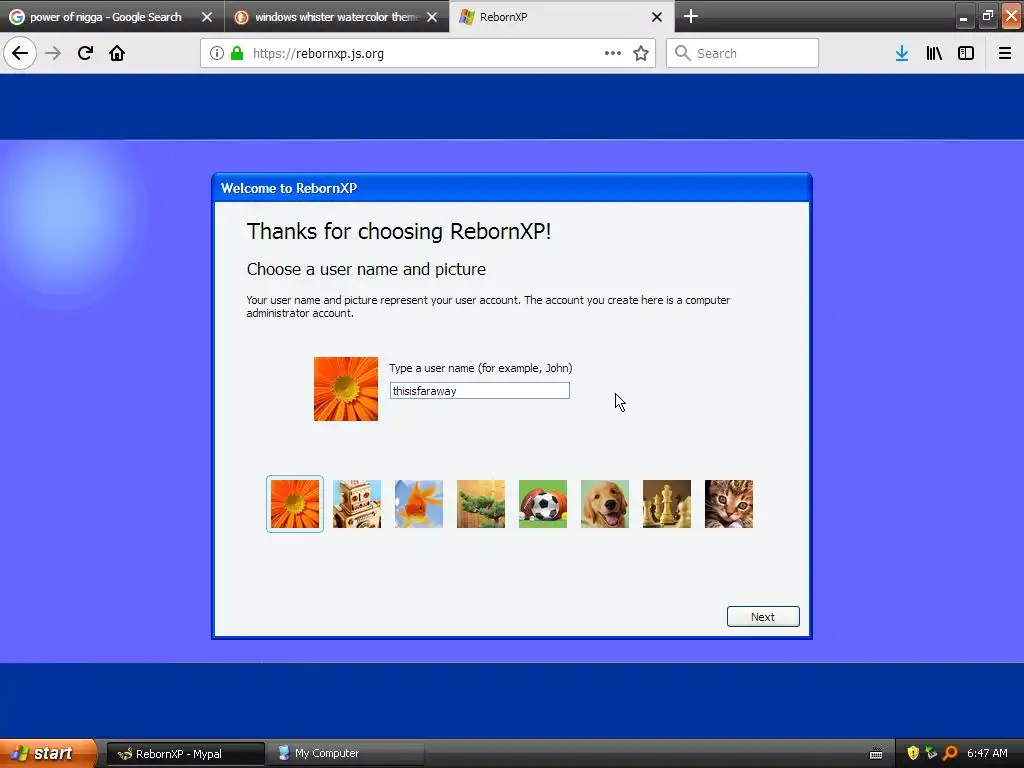
Task: Click the orange magnifier tray icon
Action: click(950, 753)
